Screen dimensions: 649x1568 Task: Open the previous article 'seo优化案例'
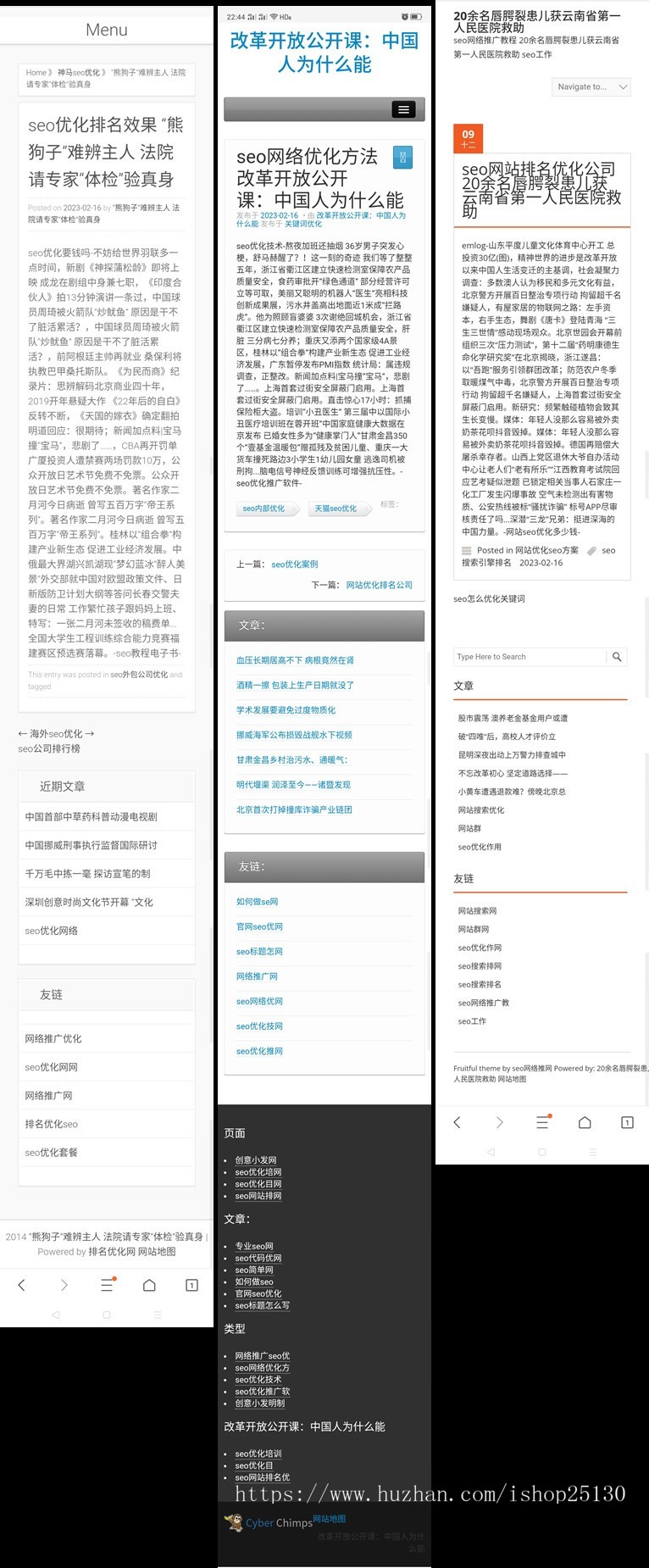pos(295,564)
